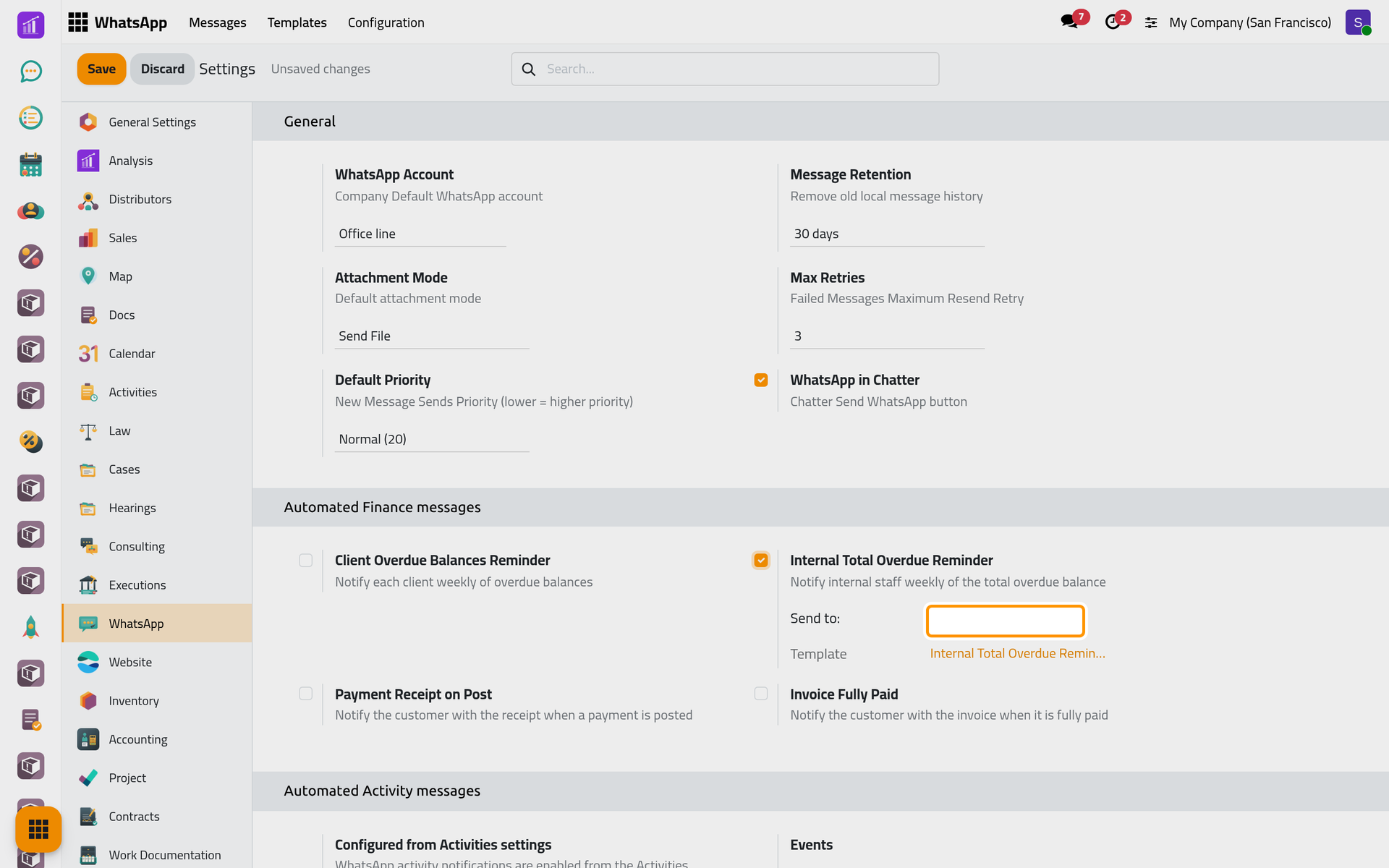Open Internal Total Overdue Remin... template link

tap(1017, 653)
